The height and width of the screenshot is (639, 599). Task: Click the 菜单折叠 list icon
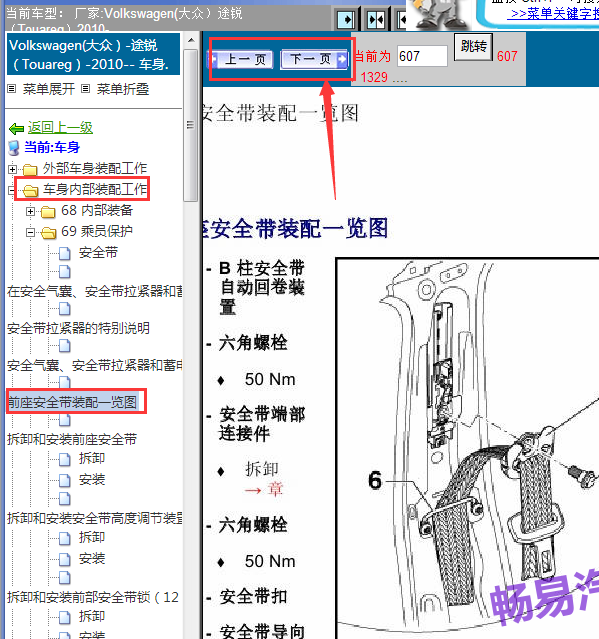click(x=85, y=89)
